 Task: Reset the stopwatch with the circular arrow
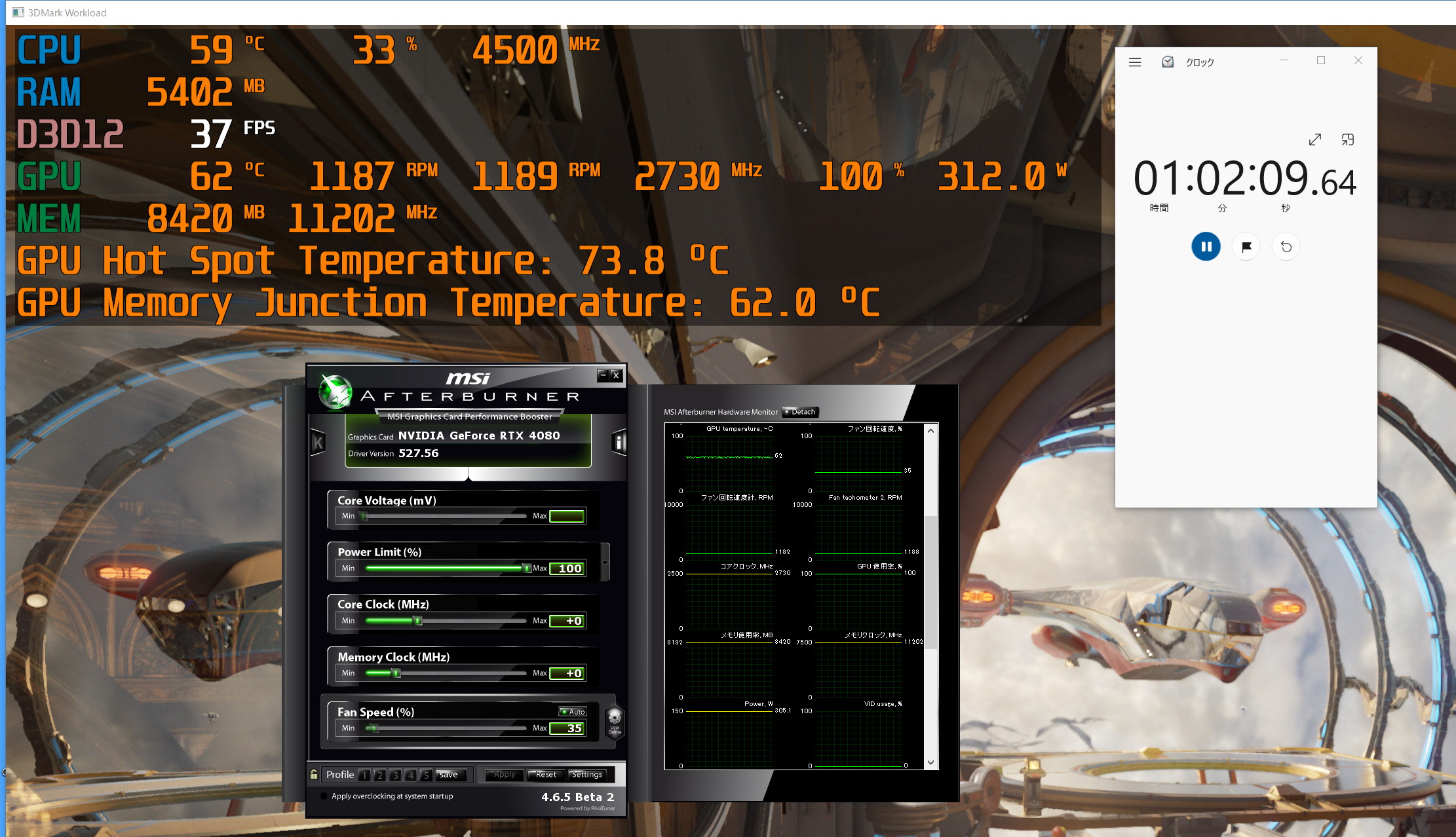(x=1286, y=247)
